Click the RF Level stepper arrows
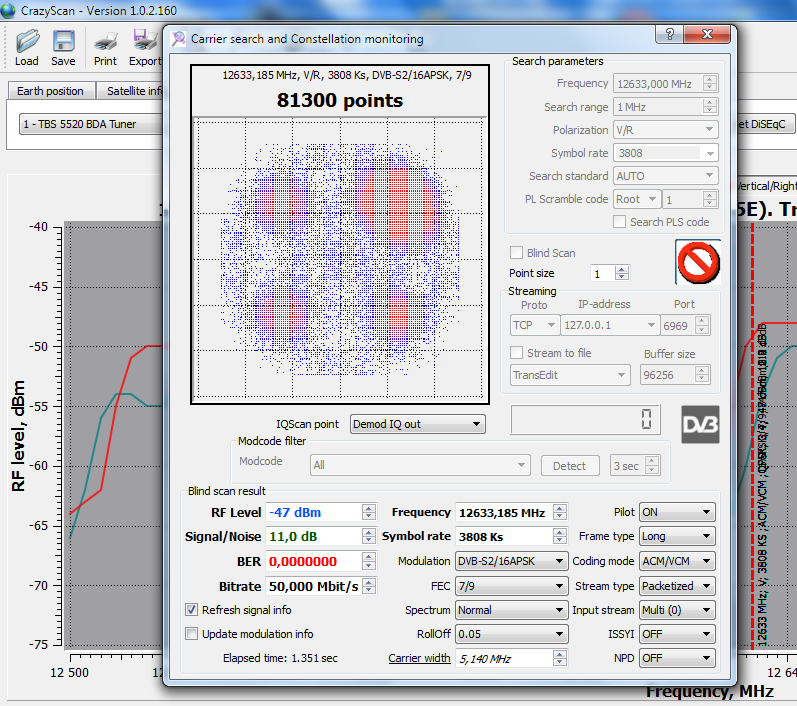 369,512
